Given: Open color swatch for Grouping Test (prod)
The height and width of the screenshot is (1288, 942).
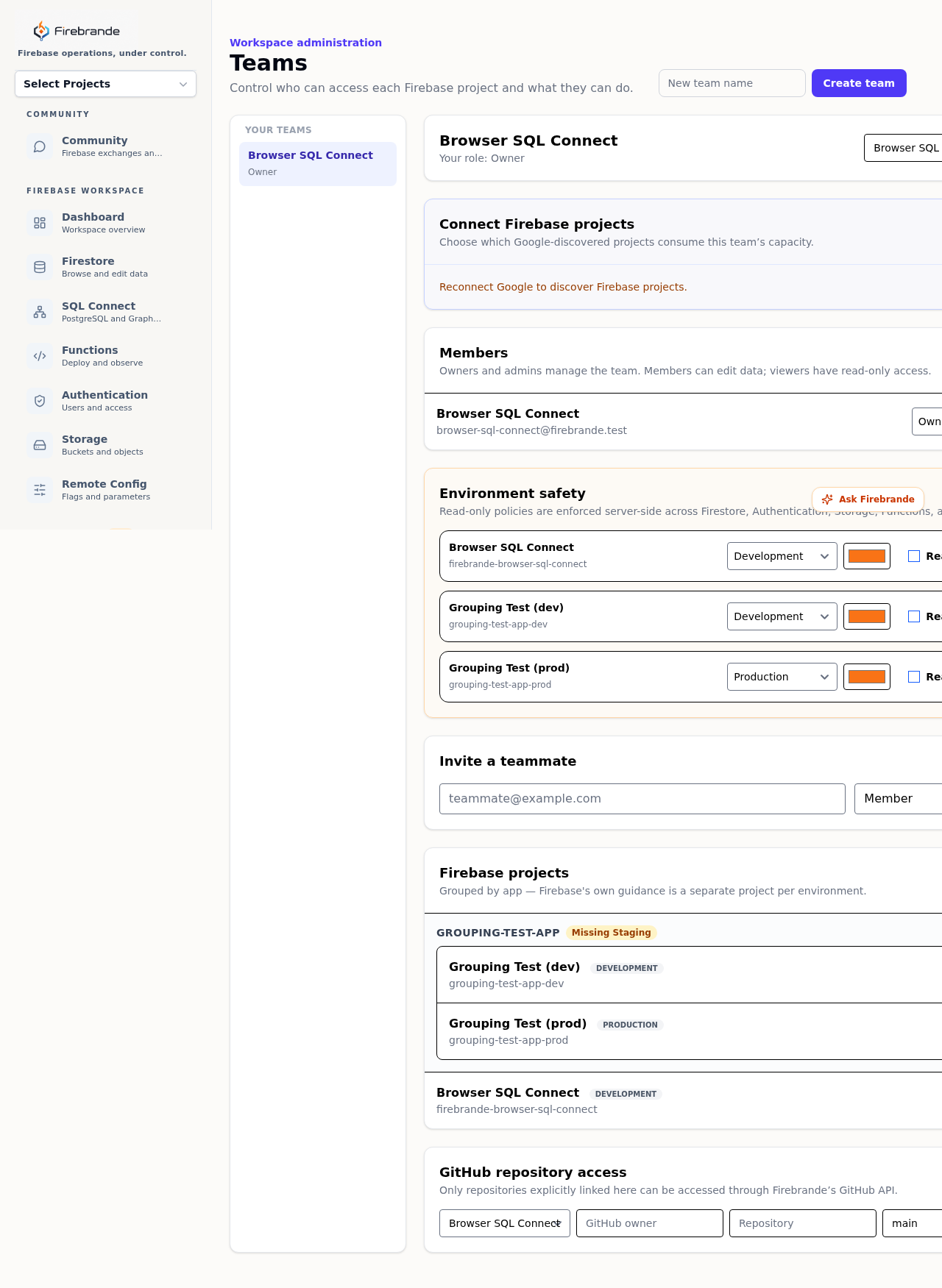Looking at the screenshot, I should [867, 677].
